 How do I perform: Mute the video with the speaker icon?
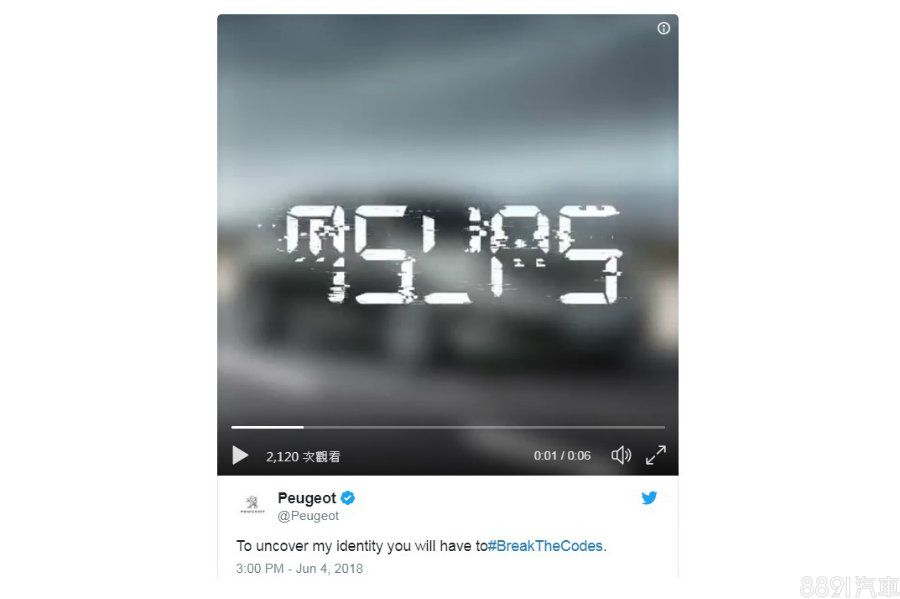click(621, 456)
